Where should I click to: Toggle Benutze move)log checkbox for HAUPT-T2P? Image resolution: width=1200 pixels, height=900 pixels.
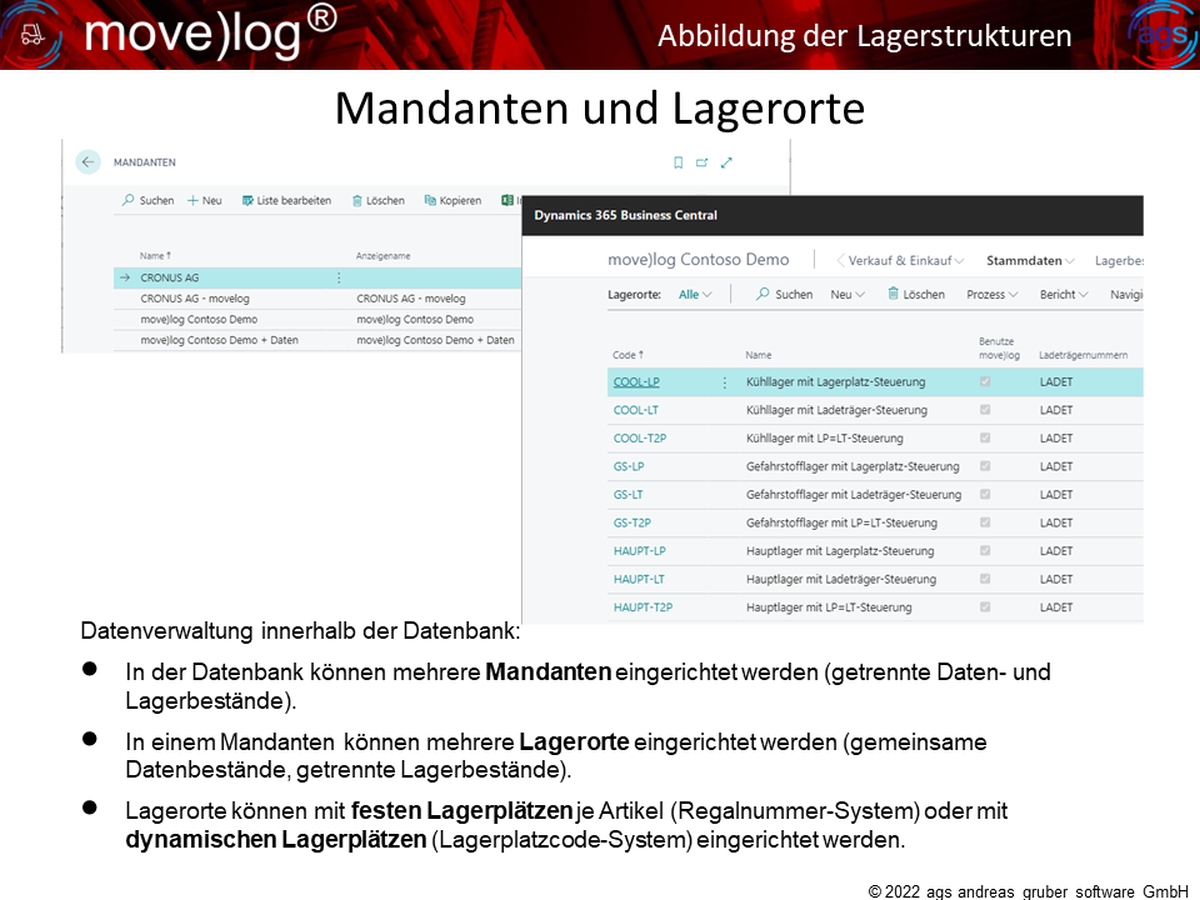point(985,607)
